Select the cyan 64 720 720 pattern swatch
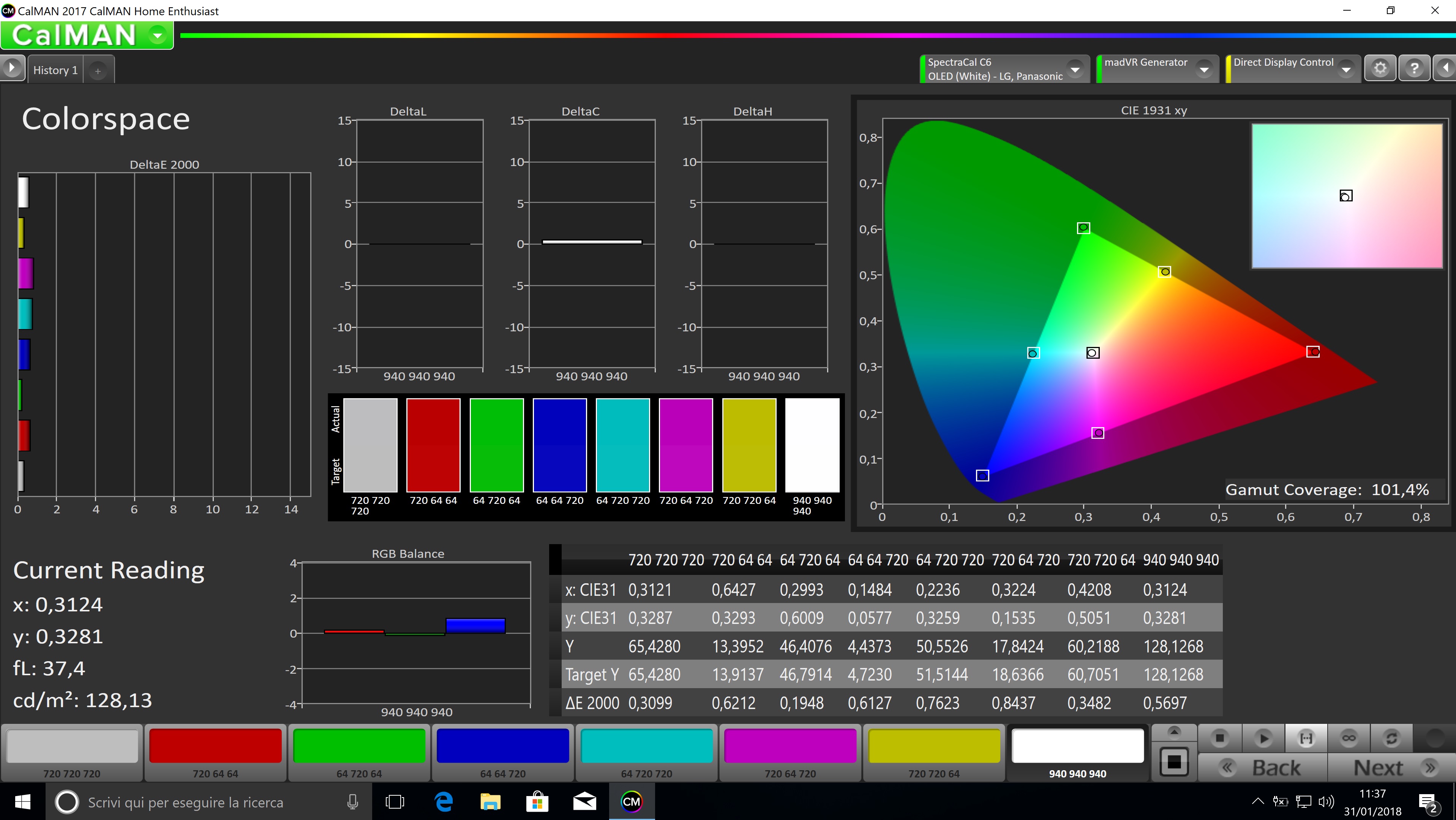This screenshot has height=820, width=1456. click(x=647, y=753)
